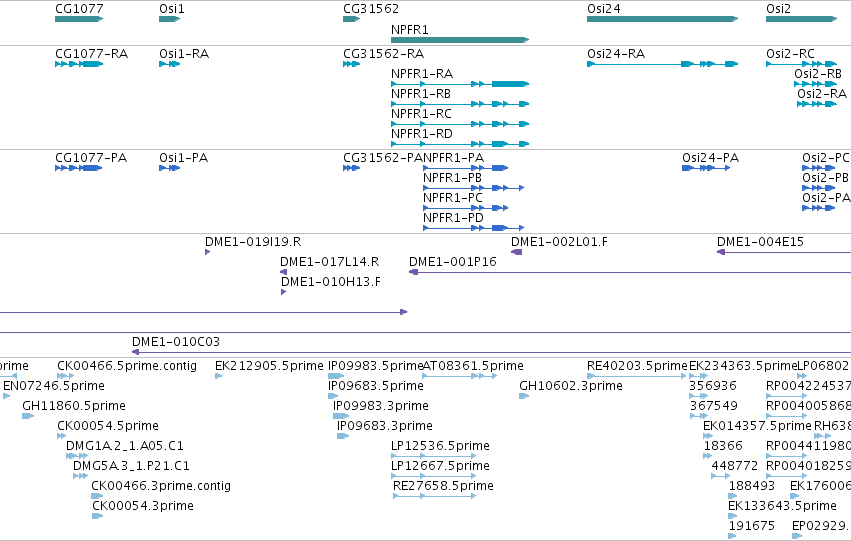This screenshot has width=851, height=541.
Task: Select protein NPFR1-PD
Action: tap(473, 228)
